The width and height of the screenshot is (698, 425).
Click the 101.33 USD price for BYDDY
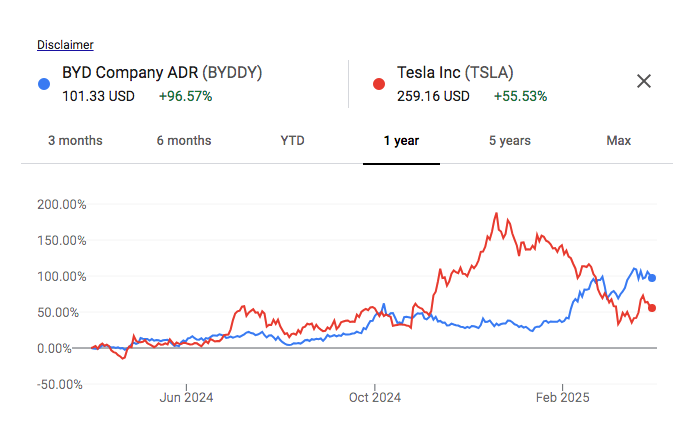[98, 96]
